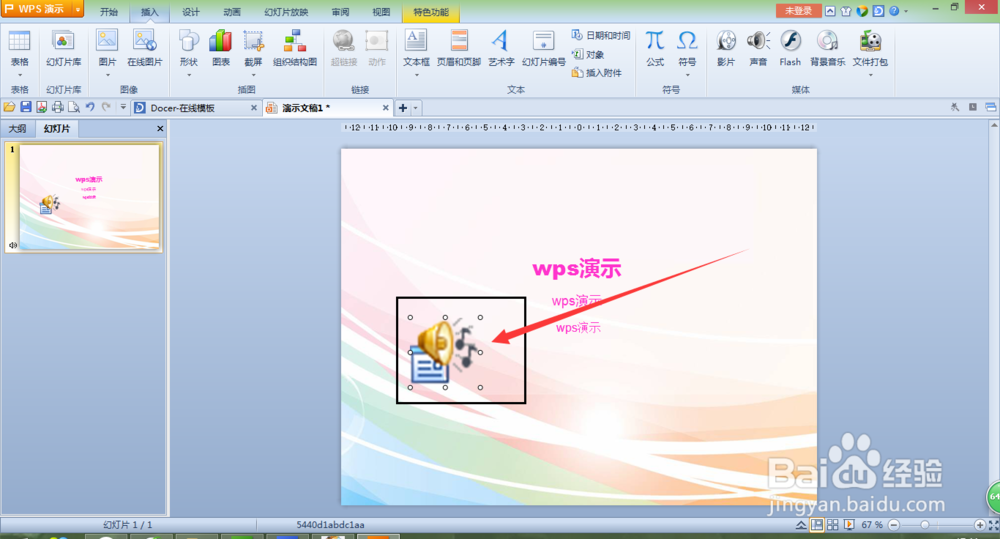
Task: Collapse the ribbon with the up-arrow icon
Action: [830, 11]
